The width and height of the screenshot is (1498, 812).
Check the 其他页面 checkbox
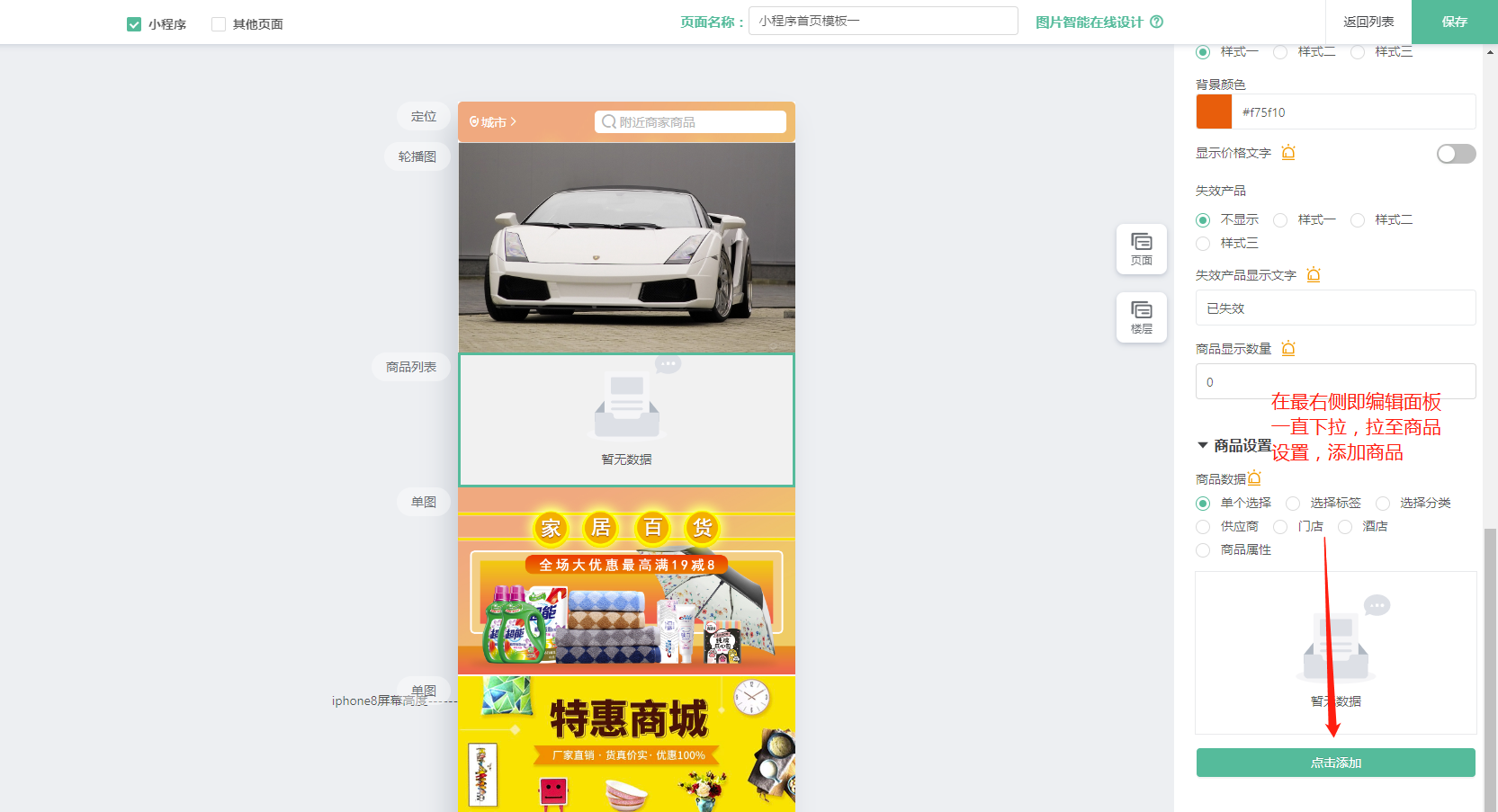[x=219, y=24]
